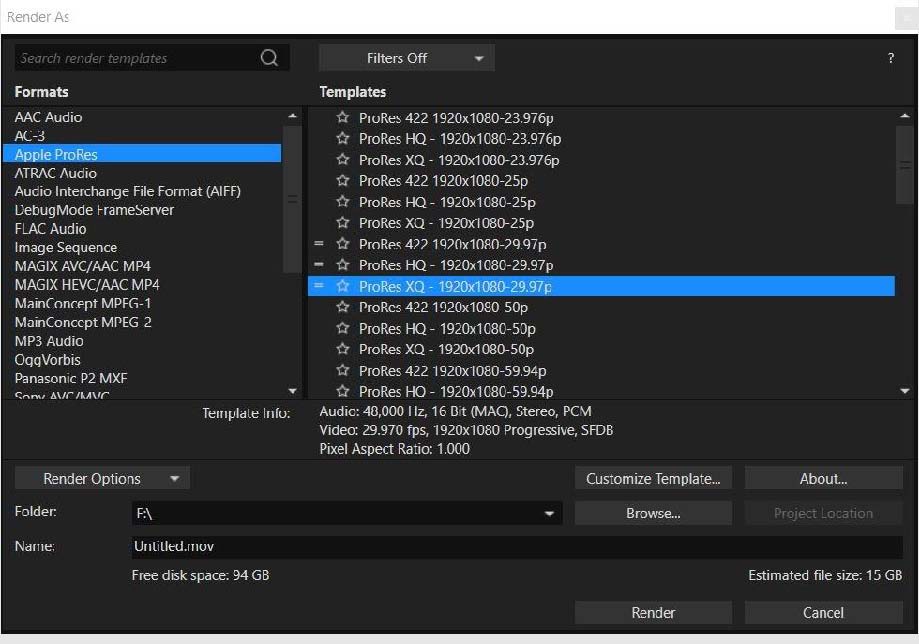Open the Filters Off dropdown
This screenshot has width=919, height=644.
406,58
